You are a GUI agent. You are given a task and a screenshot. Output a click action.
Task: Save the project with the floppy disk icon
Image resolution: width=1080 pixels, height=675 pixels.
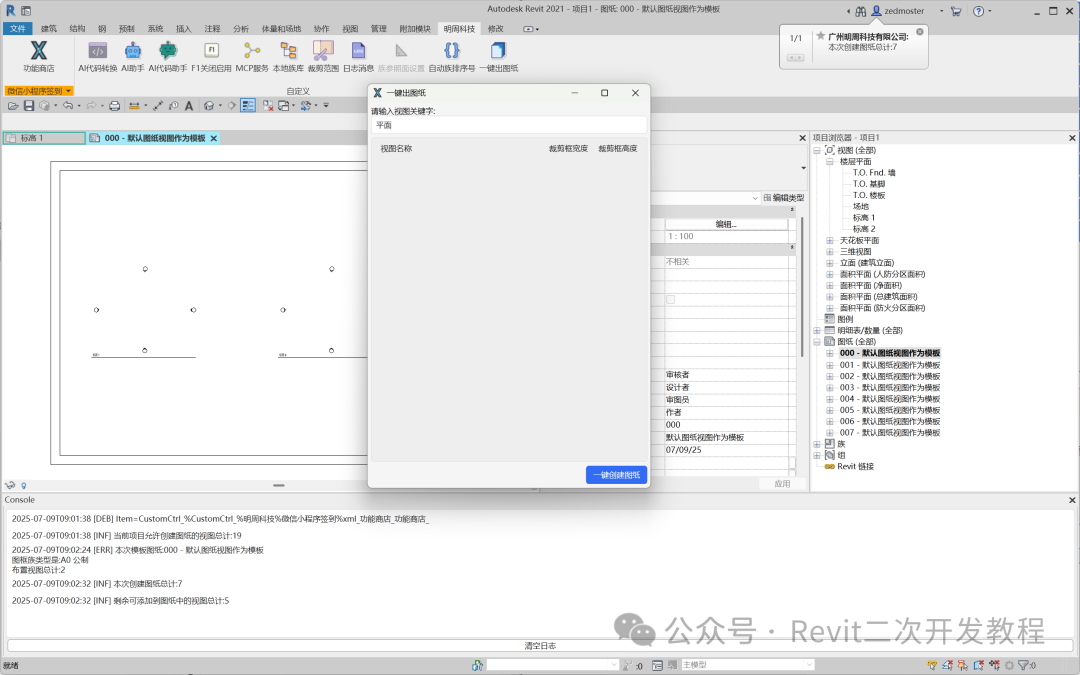[29, 105]
